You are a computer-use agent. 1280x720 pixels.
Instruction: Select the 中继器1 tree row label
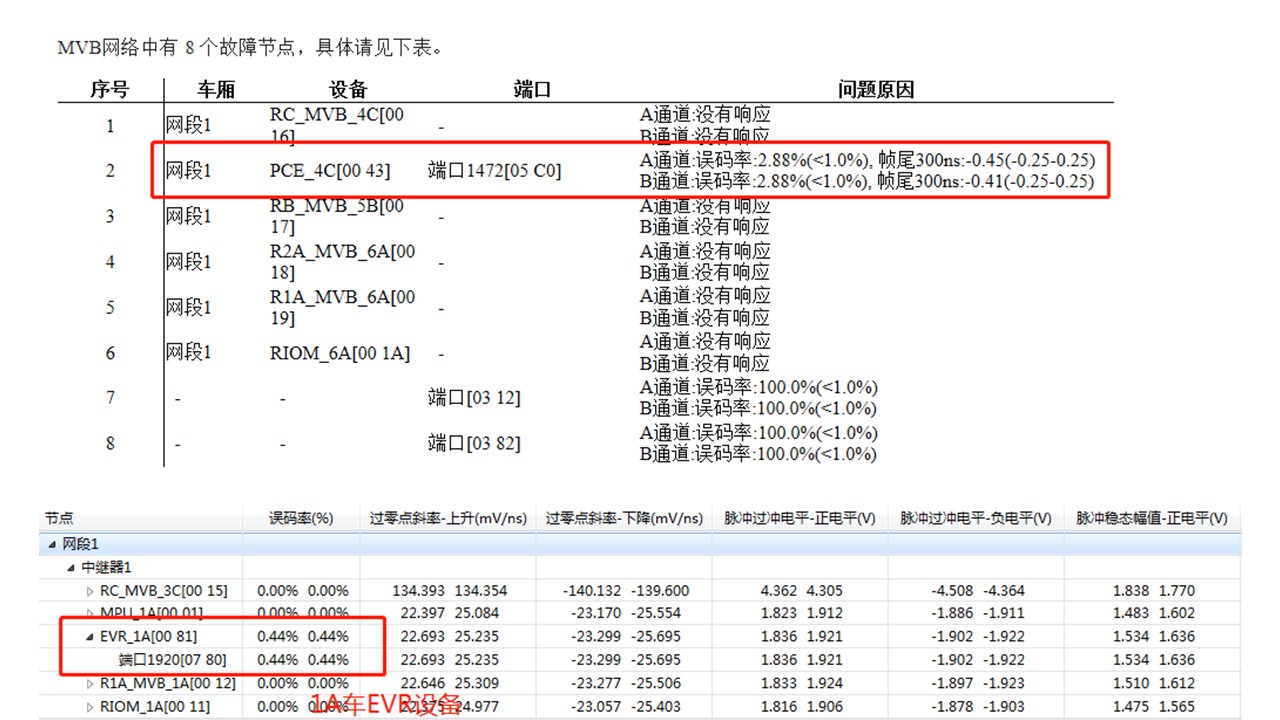106,568
